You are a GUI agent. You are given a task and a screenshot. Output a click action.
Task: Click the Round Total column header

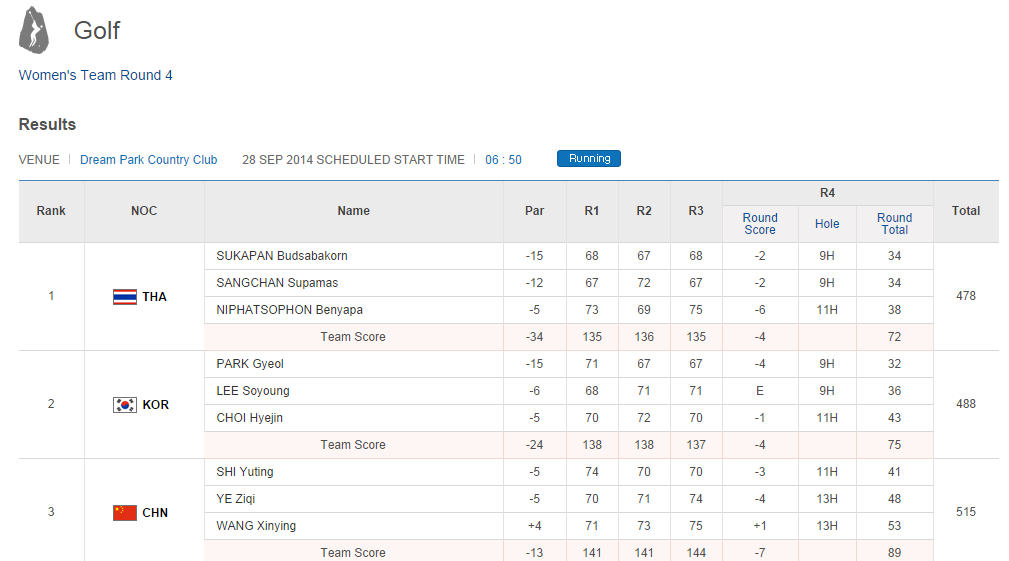[x=894, y=224]
